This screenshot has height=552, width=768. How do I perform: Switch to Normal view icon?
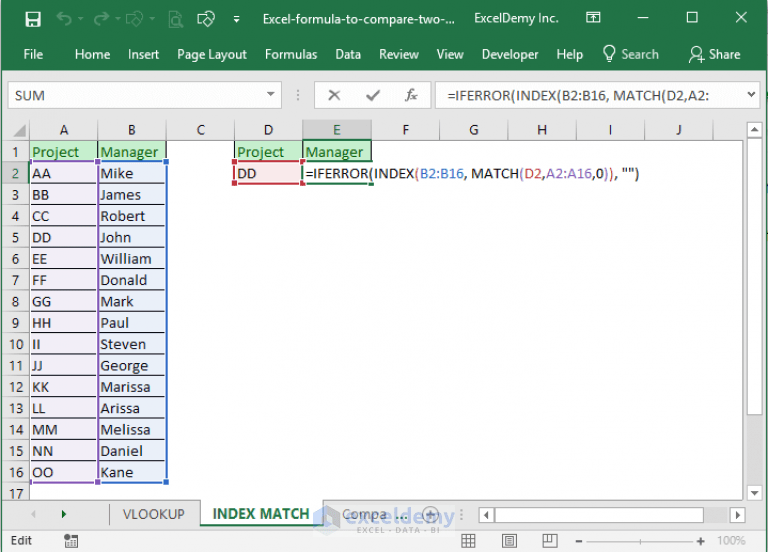coord(468,541)
